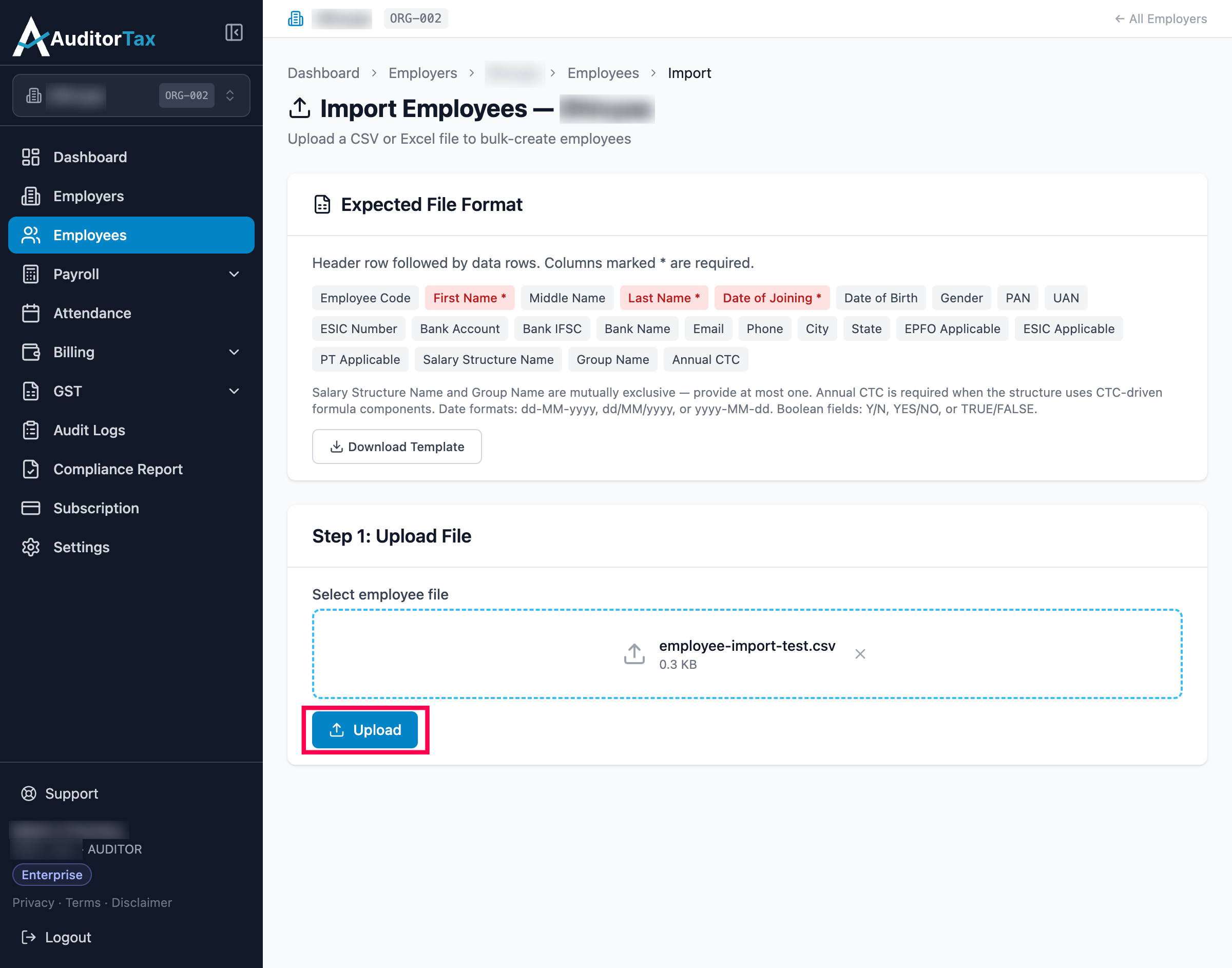Click the Employers breadcrumb

pyautogui.click(x=423, y=73)
